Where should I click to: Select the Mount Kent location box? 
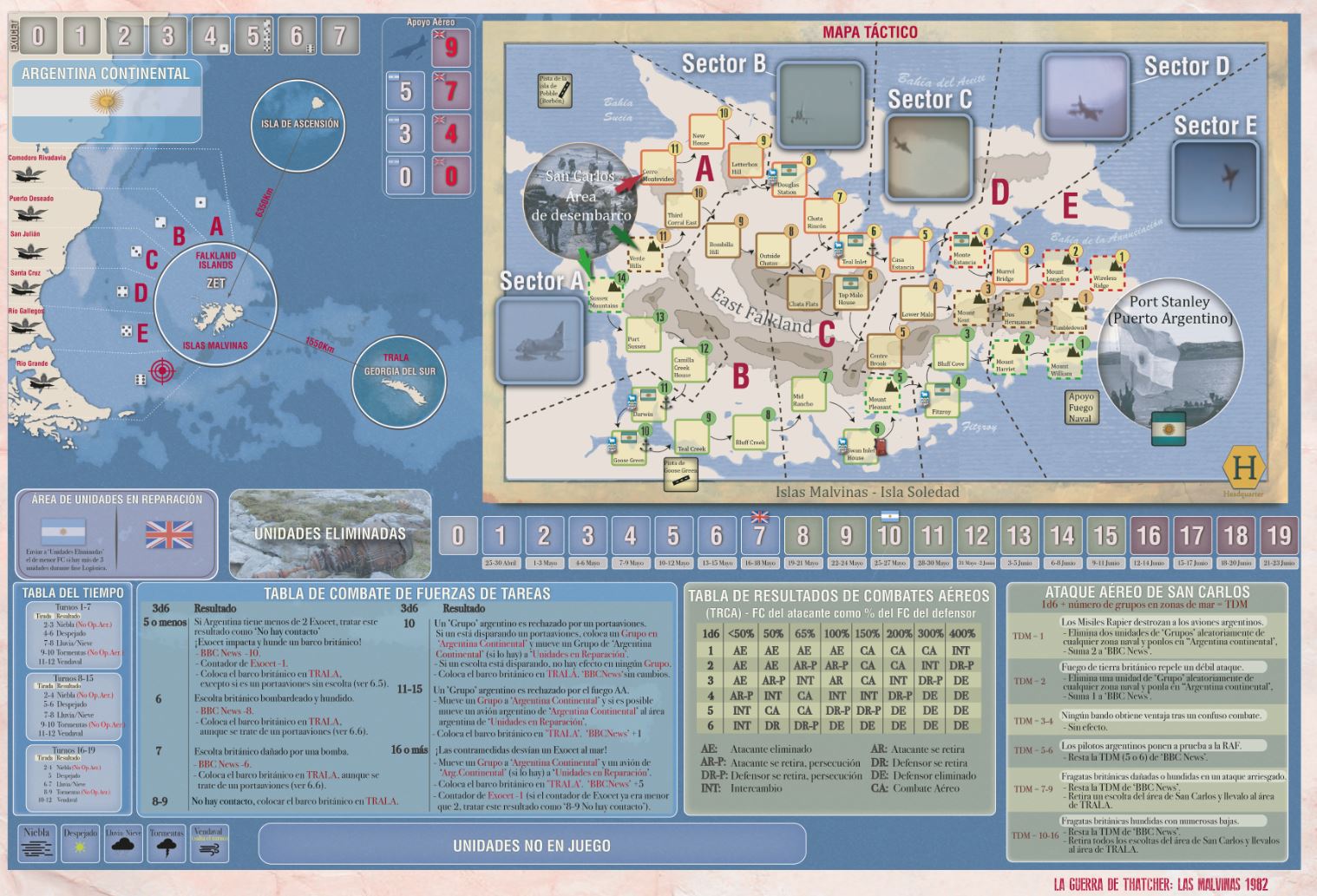tap(970, 308)
